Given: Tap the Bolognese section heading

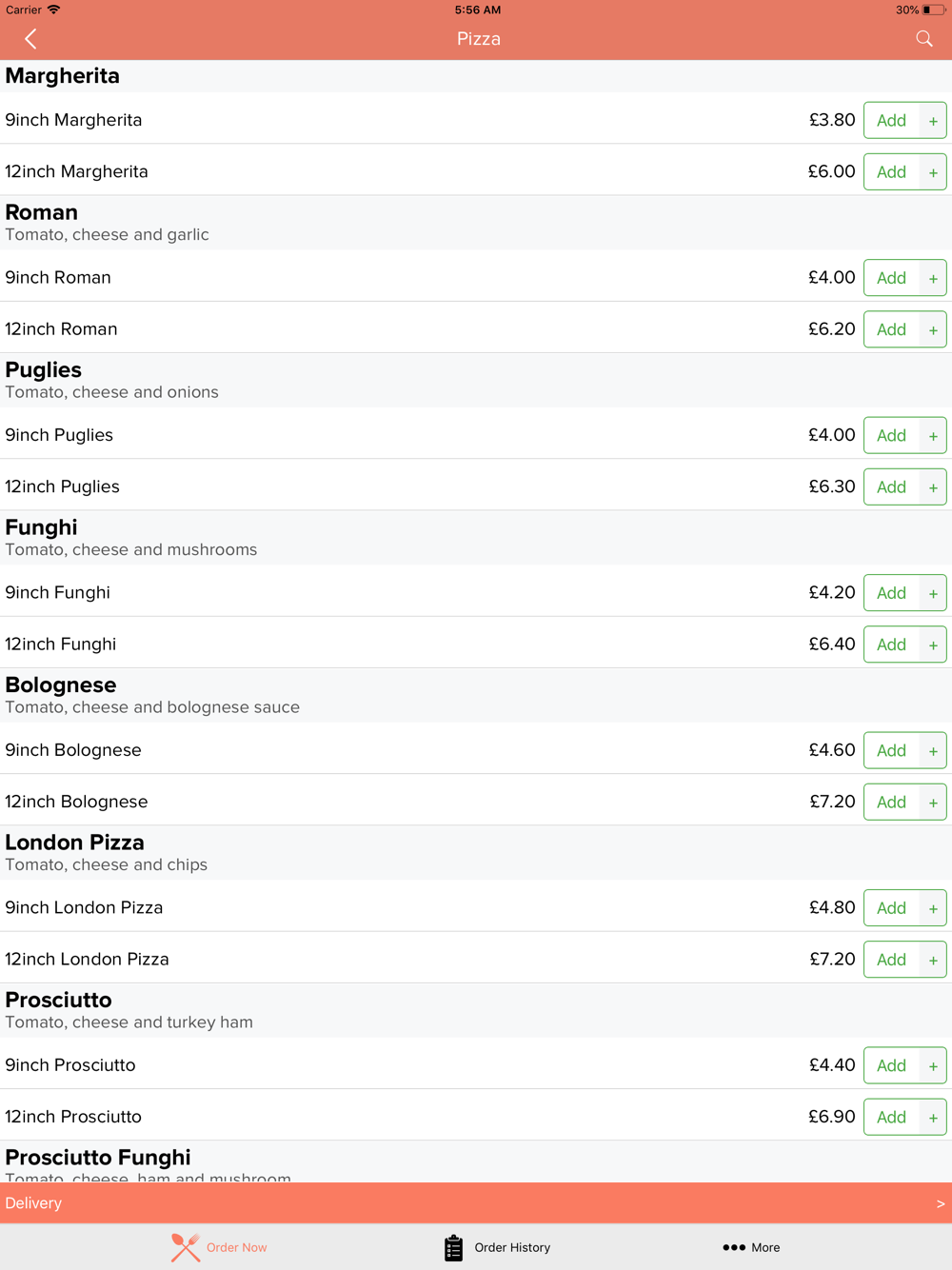Looking at the screenshot, I should [61, 685].
